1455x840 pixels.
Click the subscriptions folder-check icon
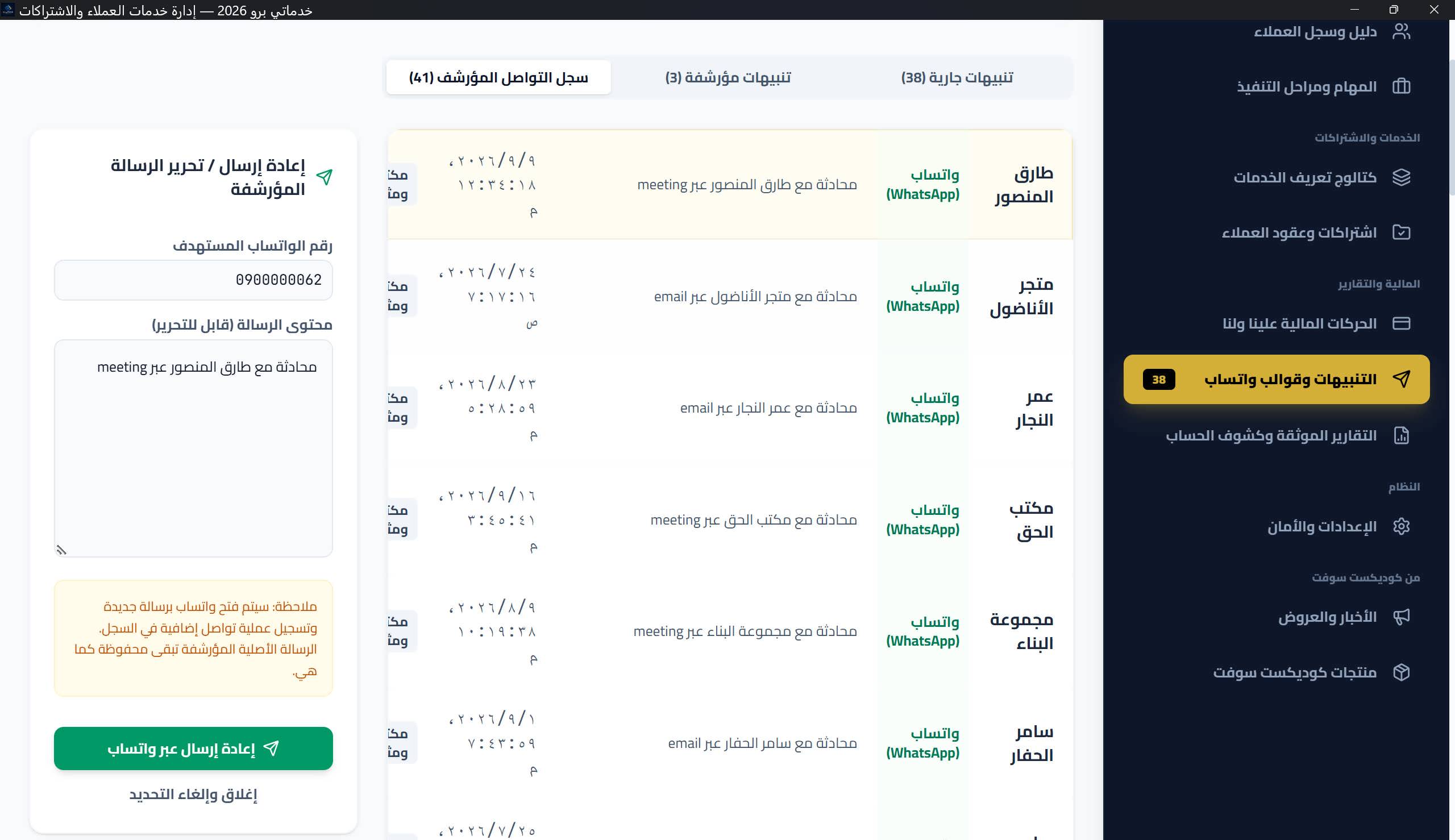click(1402, 232)
